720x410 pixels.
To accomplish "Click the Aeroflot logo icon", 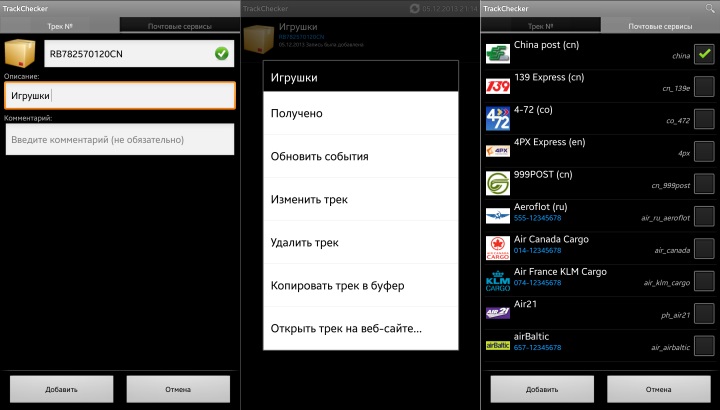I will point(498,215).
